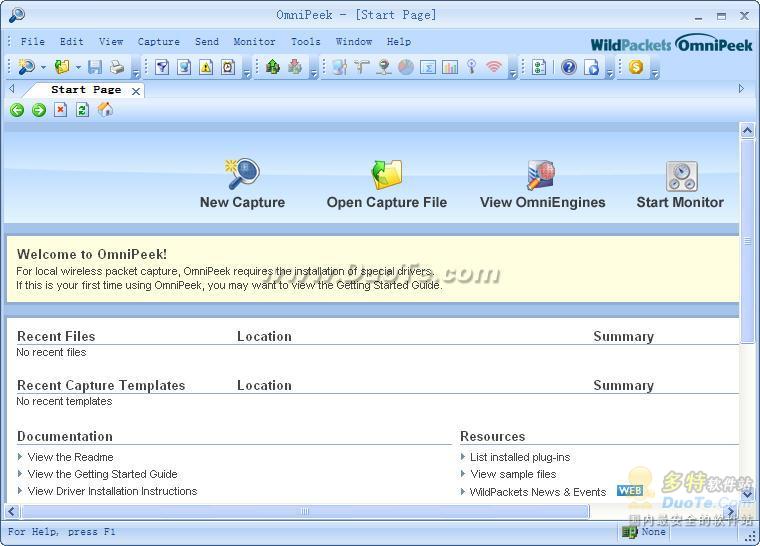The height and width of the screenshot is (546, 760).
Task: Go back with green left arrow
Action: tap(17, 110)
